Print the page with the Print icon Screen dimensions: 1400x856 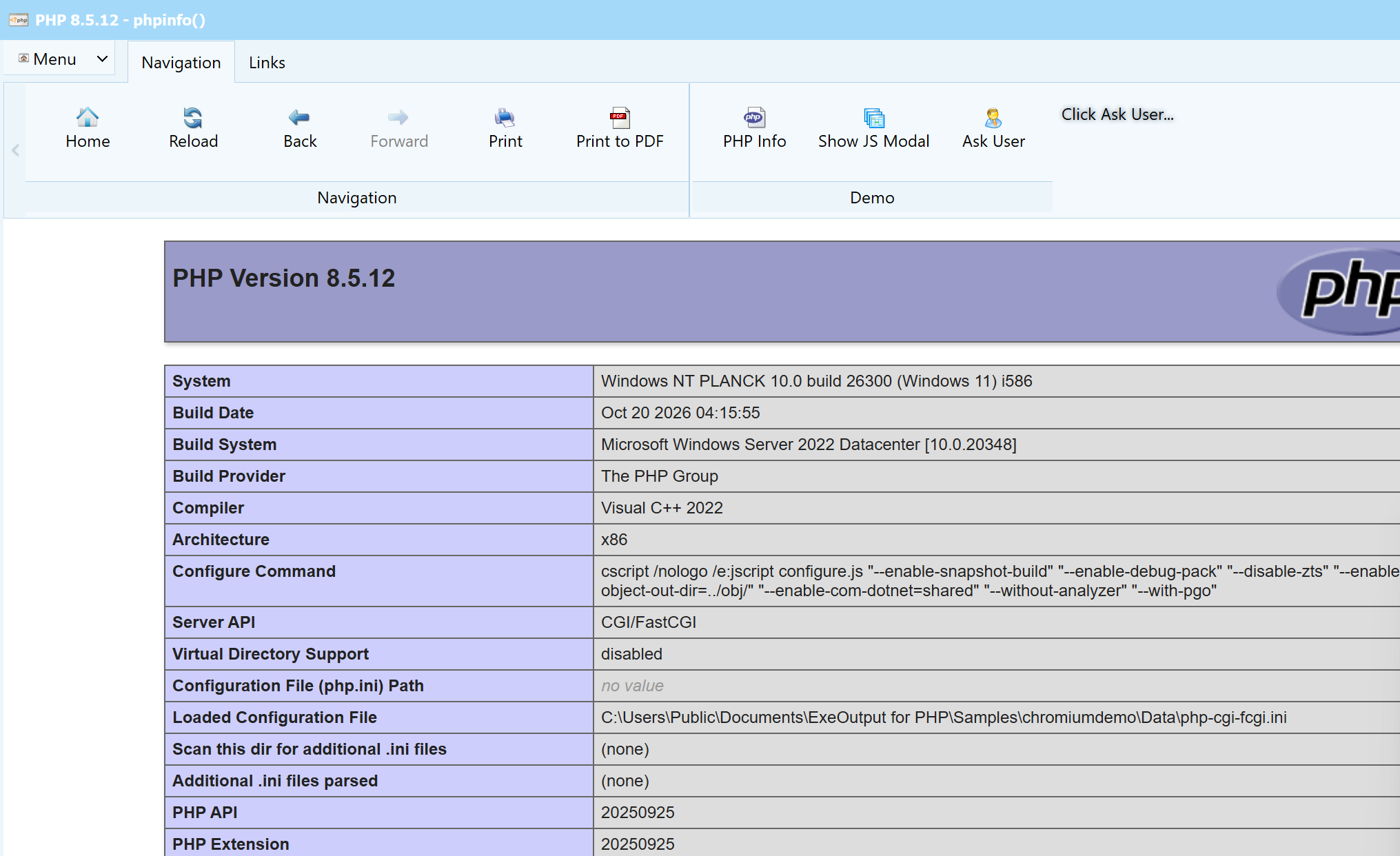pos(505,118)
